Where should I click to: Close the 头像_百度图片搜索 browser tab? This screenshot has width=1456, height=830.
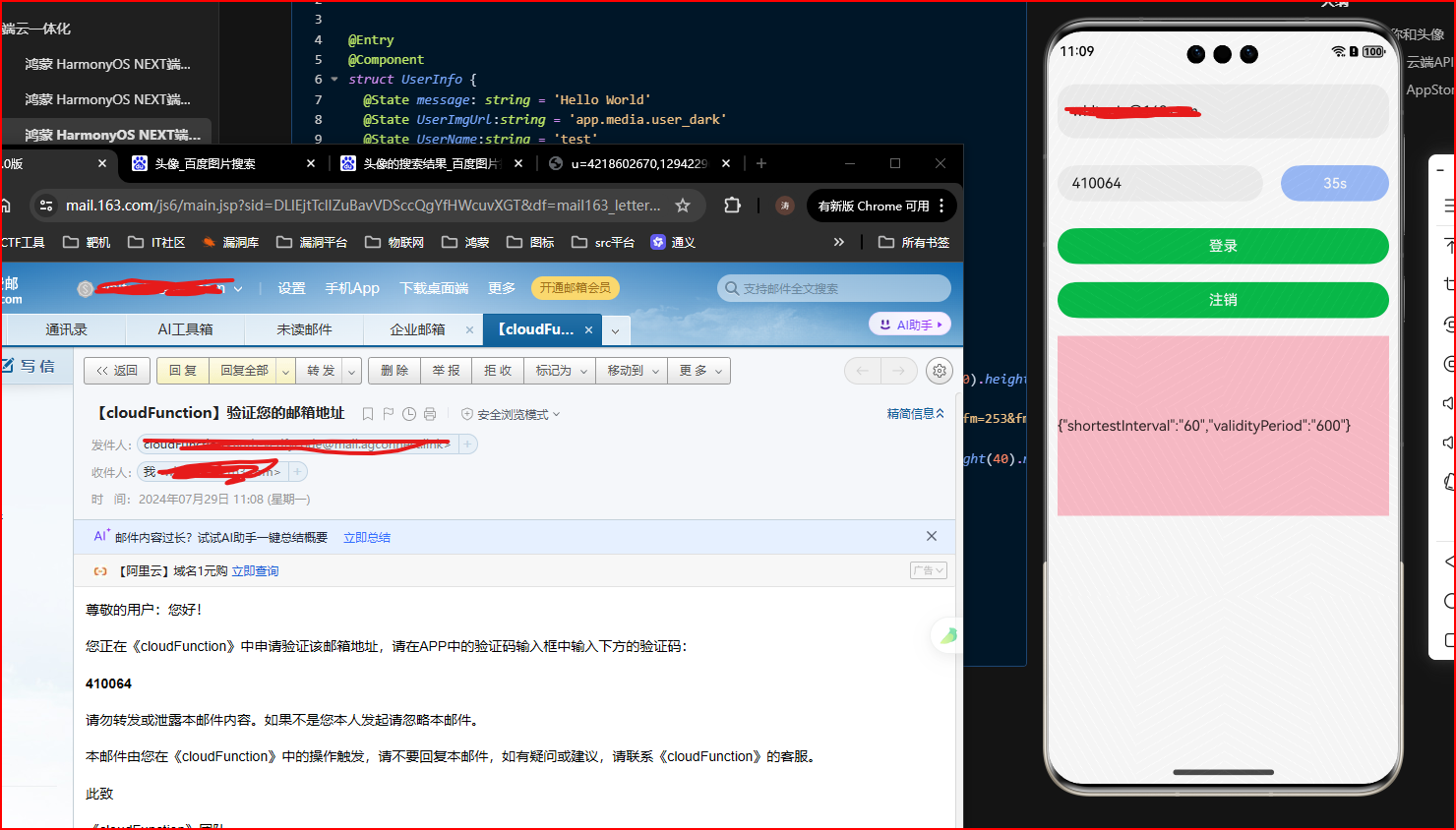(311, 163)
